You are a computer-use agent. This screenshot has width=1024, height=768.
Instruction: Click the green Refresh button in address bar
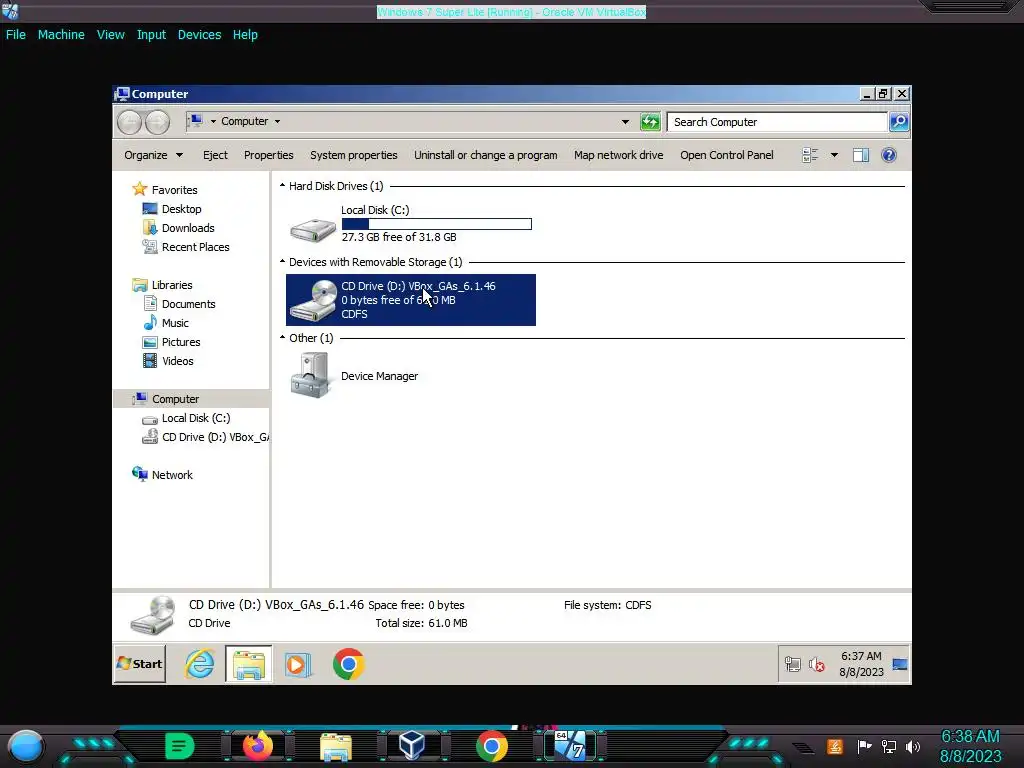650,121
